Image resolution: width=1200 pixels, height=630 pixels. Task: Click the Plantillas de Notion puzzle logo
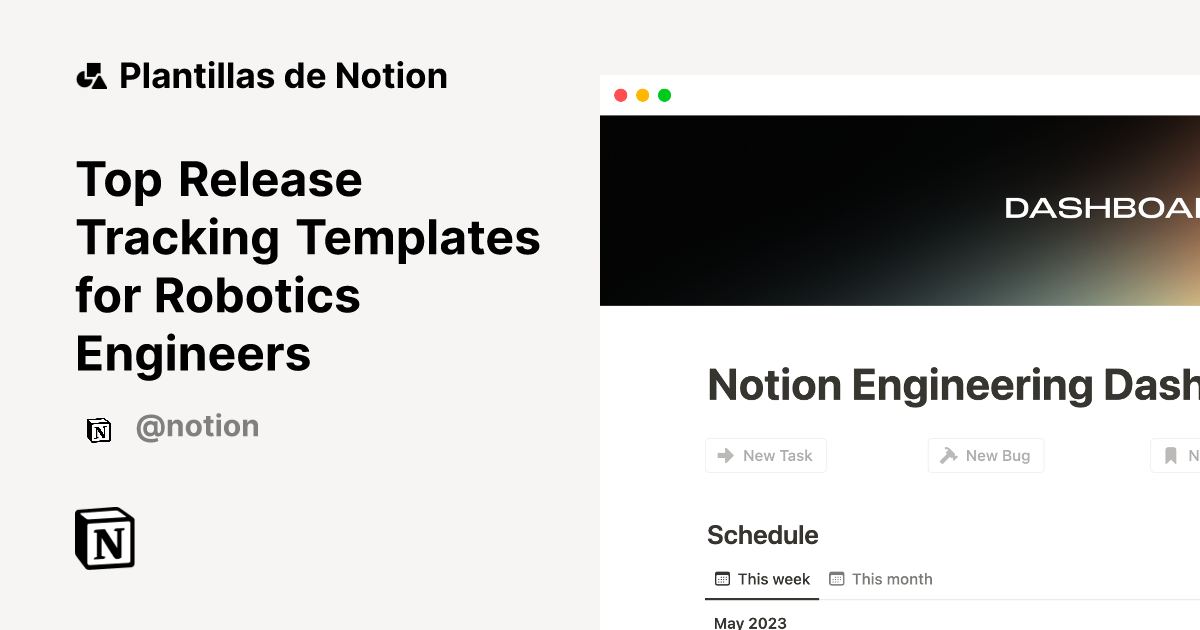point(92,74)
